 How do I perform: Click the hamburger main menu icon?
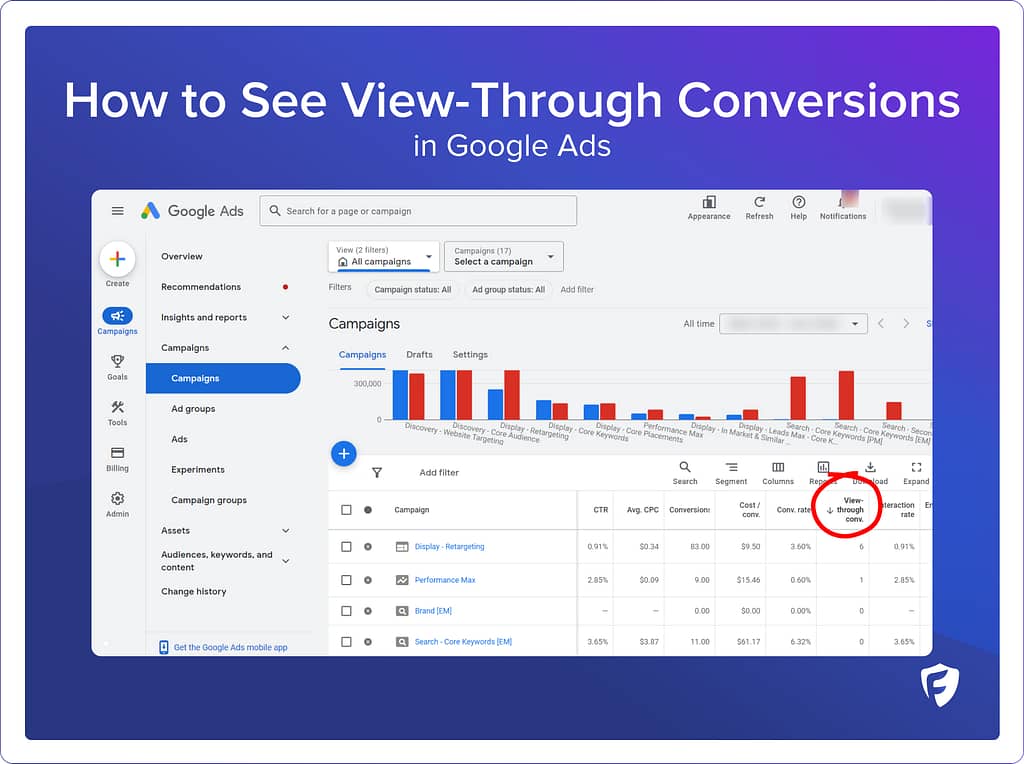point(118,211)
